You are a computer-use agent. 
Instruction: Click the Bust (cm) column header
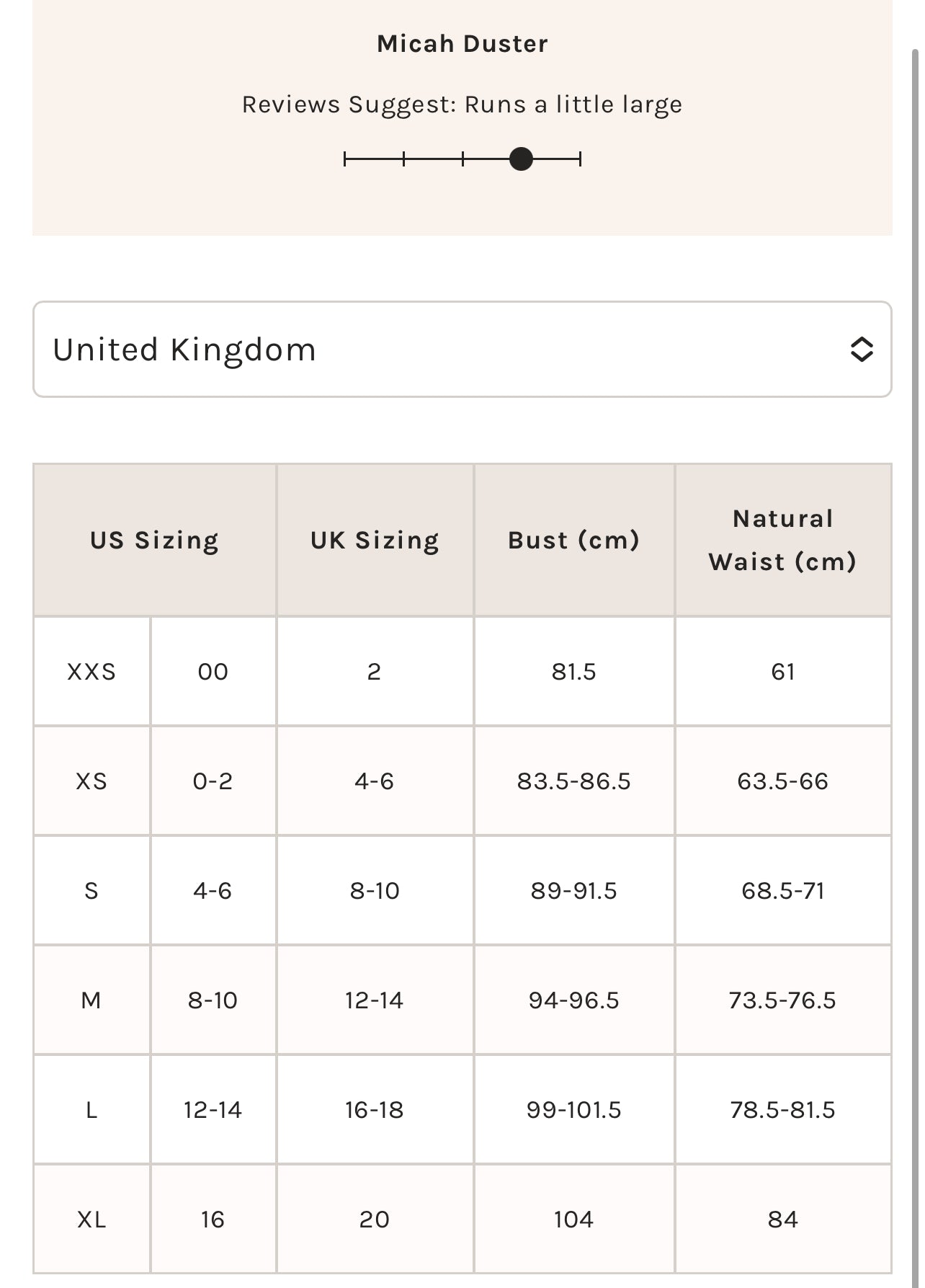tap(574, 541)
